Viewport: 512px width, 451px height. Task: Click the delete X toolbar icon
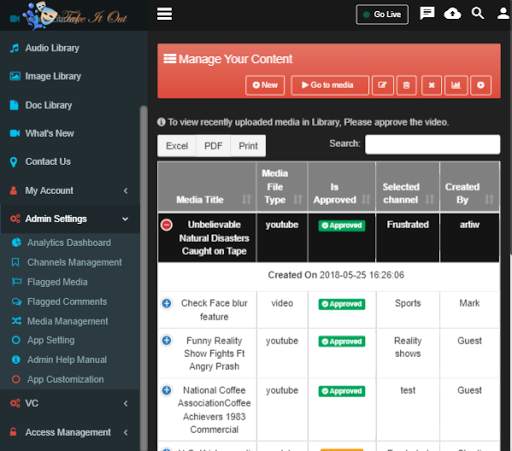pos(431,85)
